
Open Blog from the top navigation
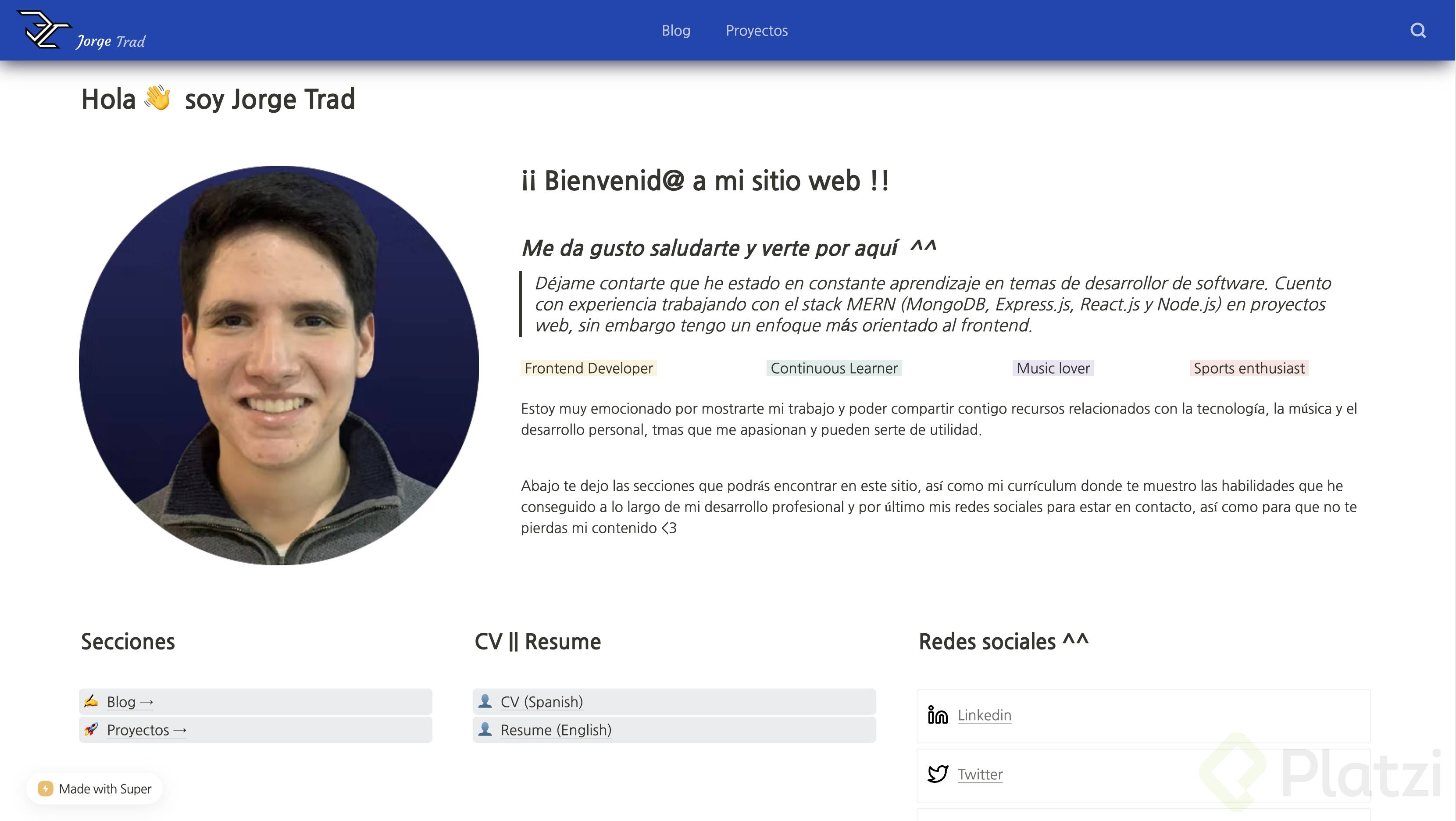[x=676, y=31]
